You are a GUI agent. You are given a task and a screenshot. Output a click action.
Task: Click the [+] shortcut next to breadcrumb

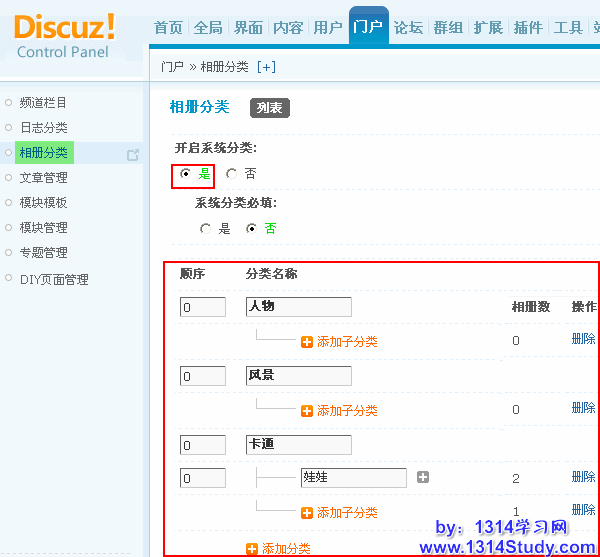tap(266, 67)
